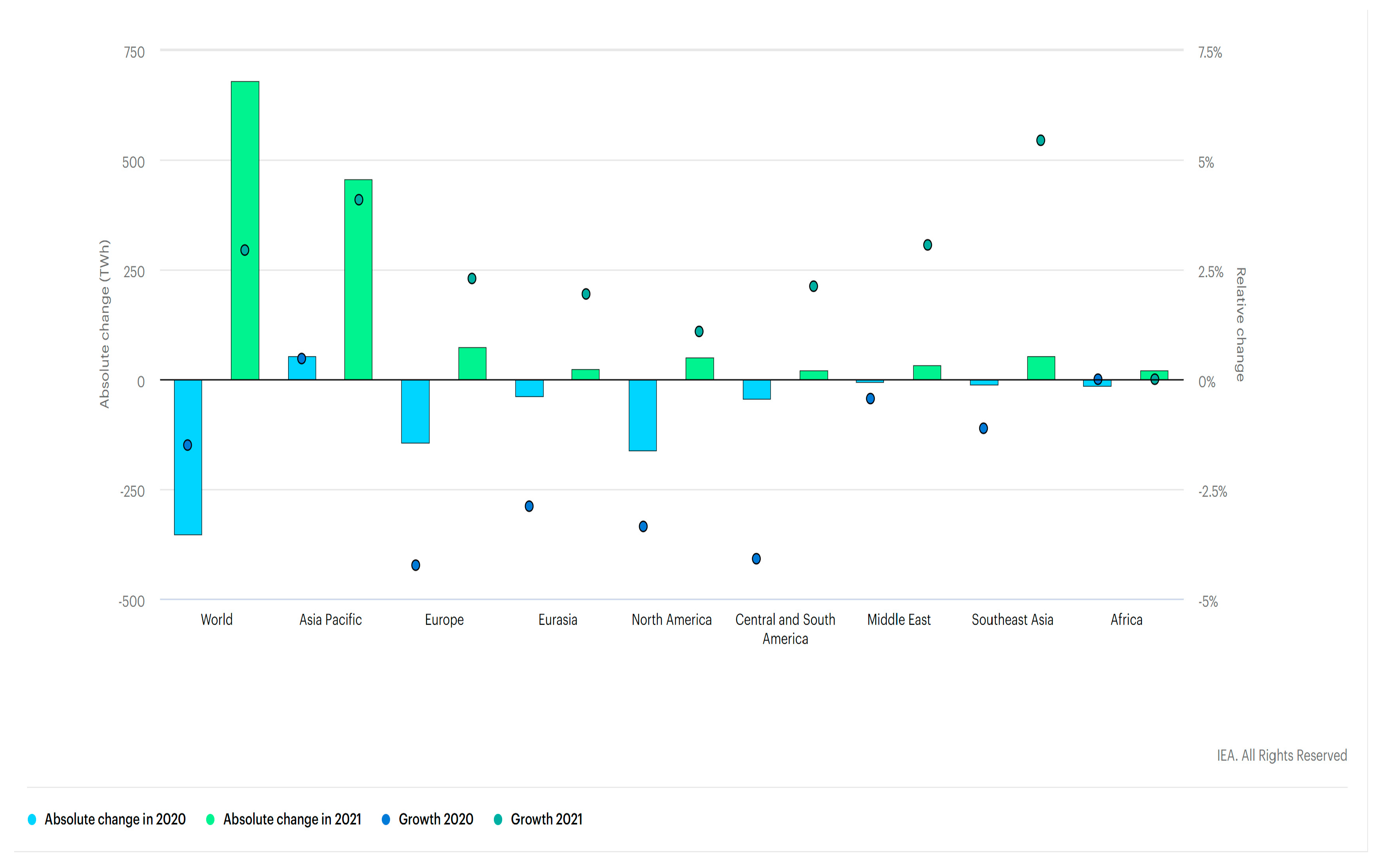Click the World 2020 blue bar
The height and width of the screenshot is (868, 1381).
click(x=188, y=493)
